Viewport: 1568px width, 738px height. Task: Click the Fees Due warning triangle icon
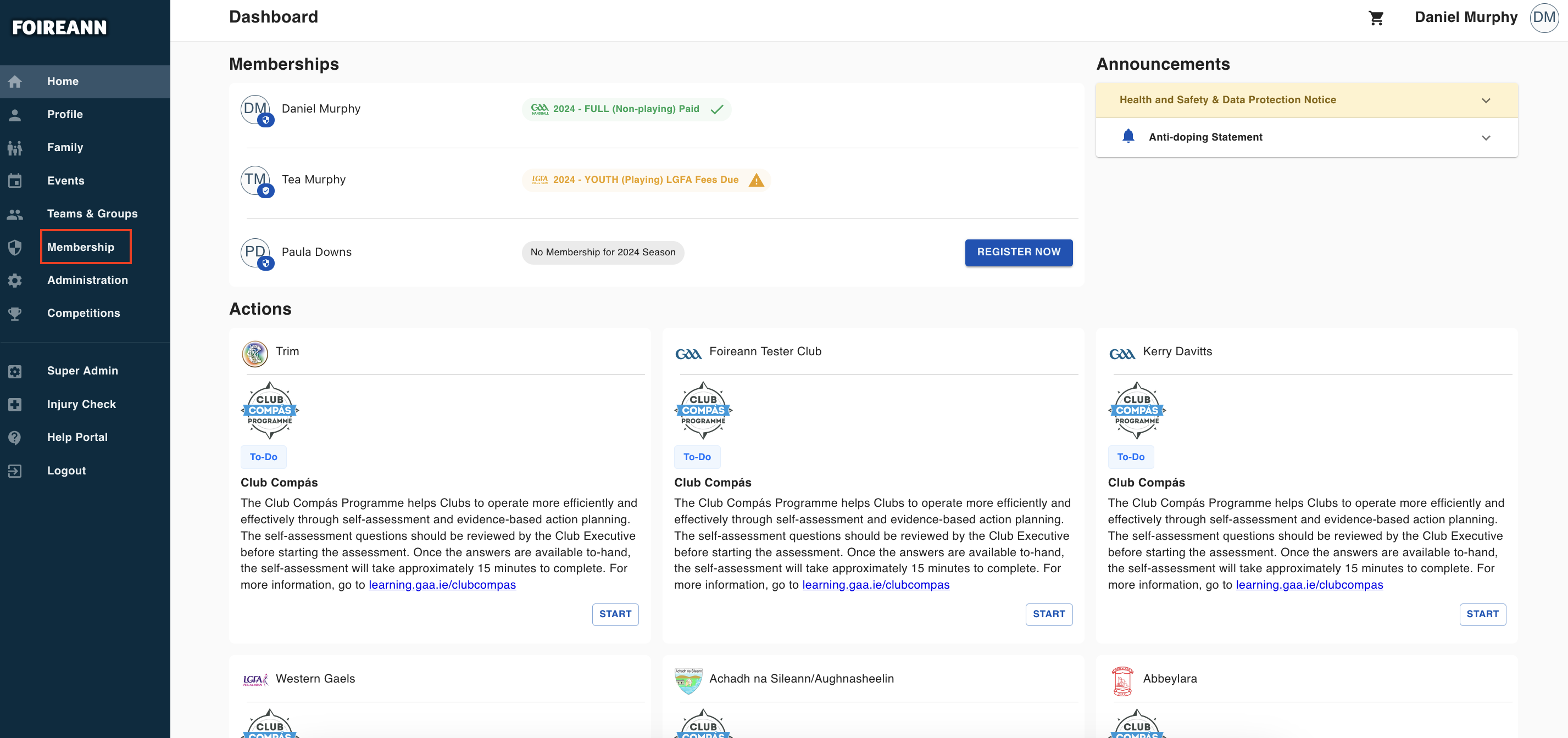coord(756,181)
